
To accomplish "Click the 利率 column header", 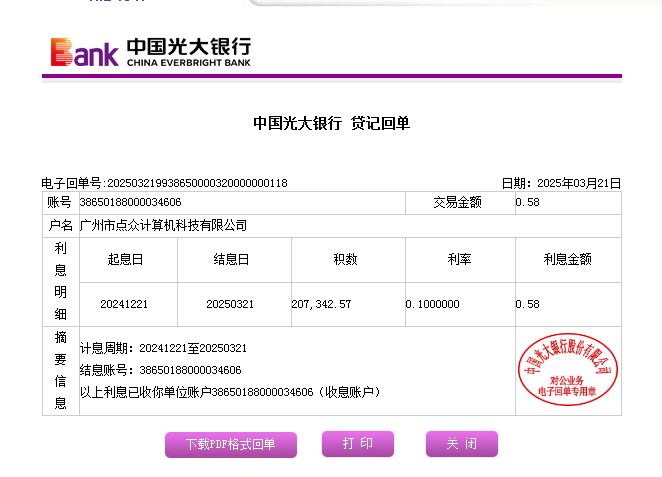I will click(x=460, y=260).
